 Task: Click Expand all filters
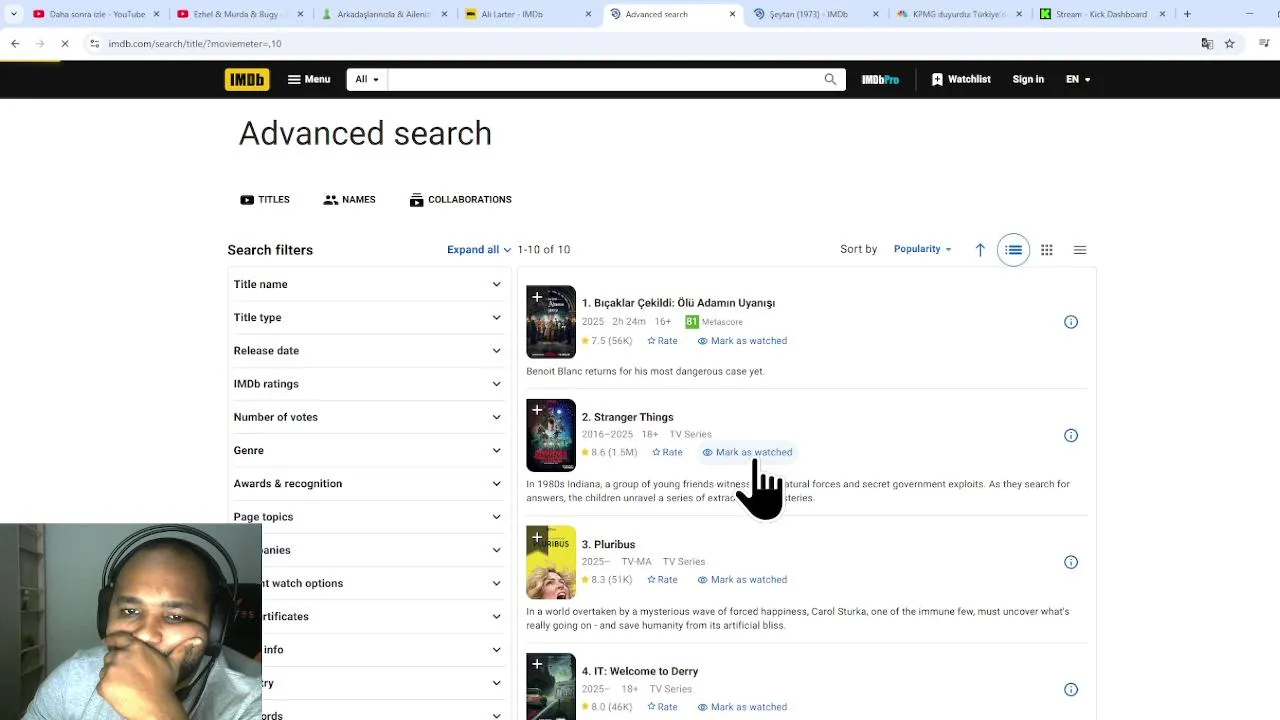479,250
